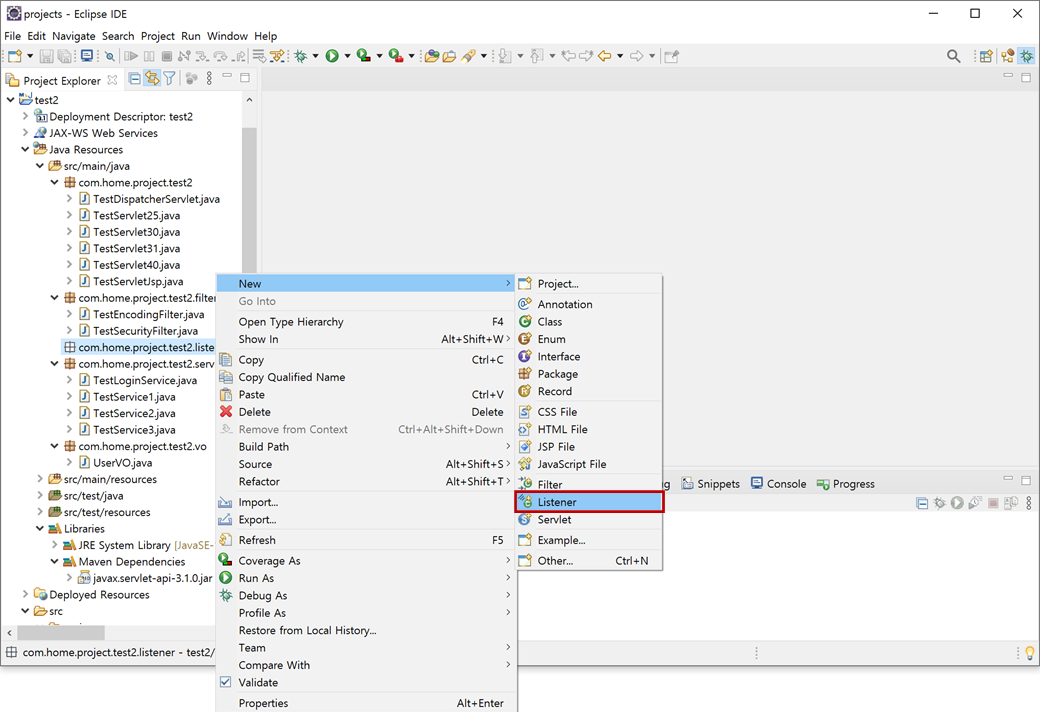The height and width of the screenshot is (712, 1040).
Task: Click the Save toolbar icon
Action: (x=46, y=56)
